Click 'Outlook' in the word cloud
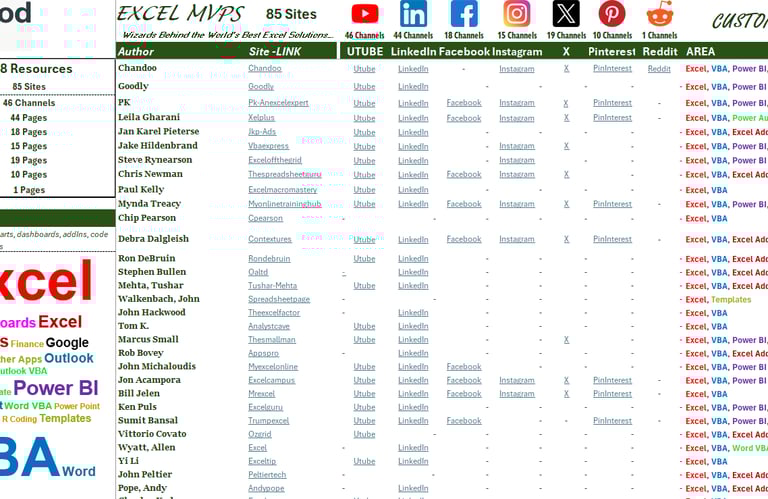This screenshot has width=768, height=499. (69, 358)
